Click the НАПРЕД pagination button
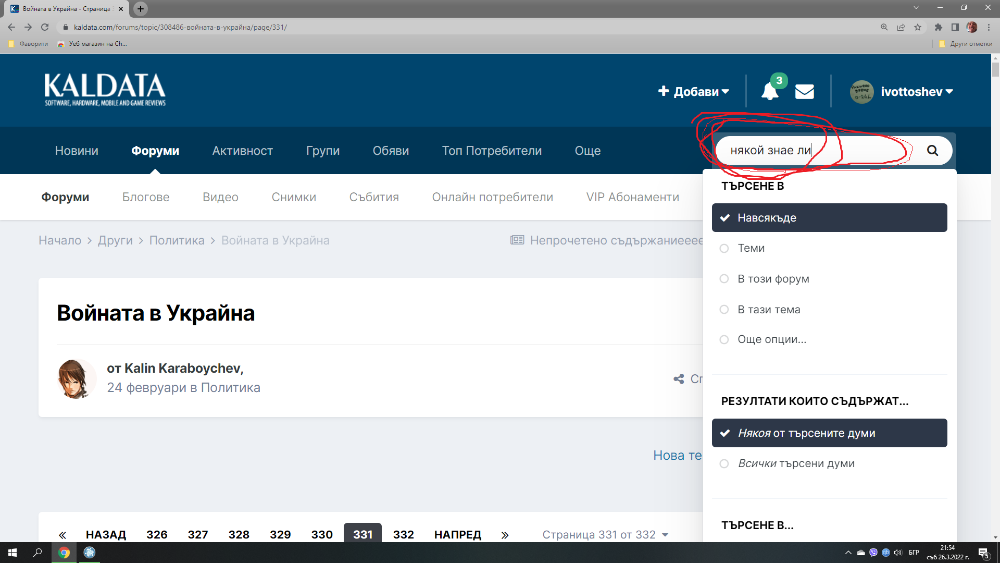Screen dimensions: 1000x563 coord(457,534)
